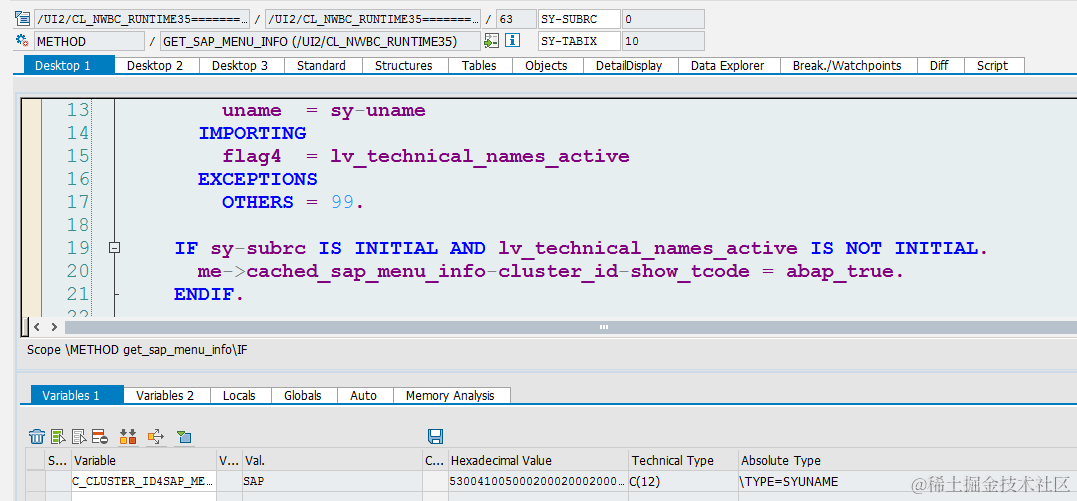This screenshot has width=1077, height=501.
Task: Open the Auto tab
Action: [363, 395]
